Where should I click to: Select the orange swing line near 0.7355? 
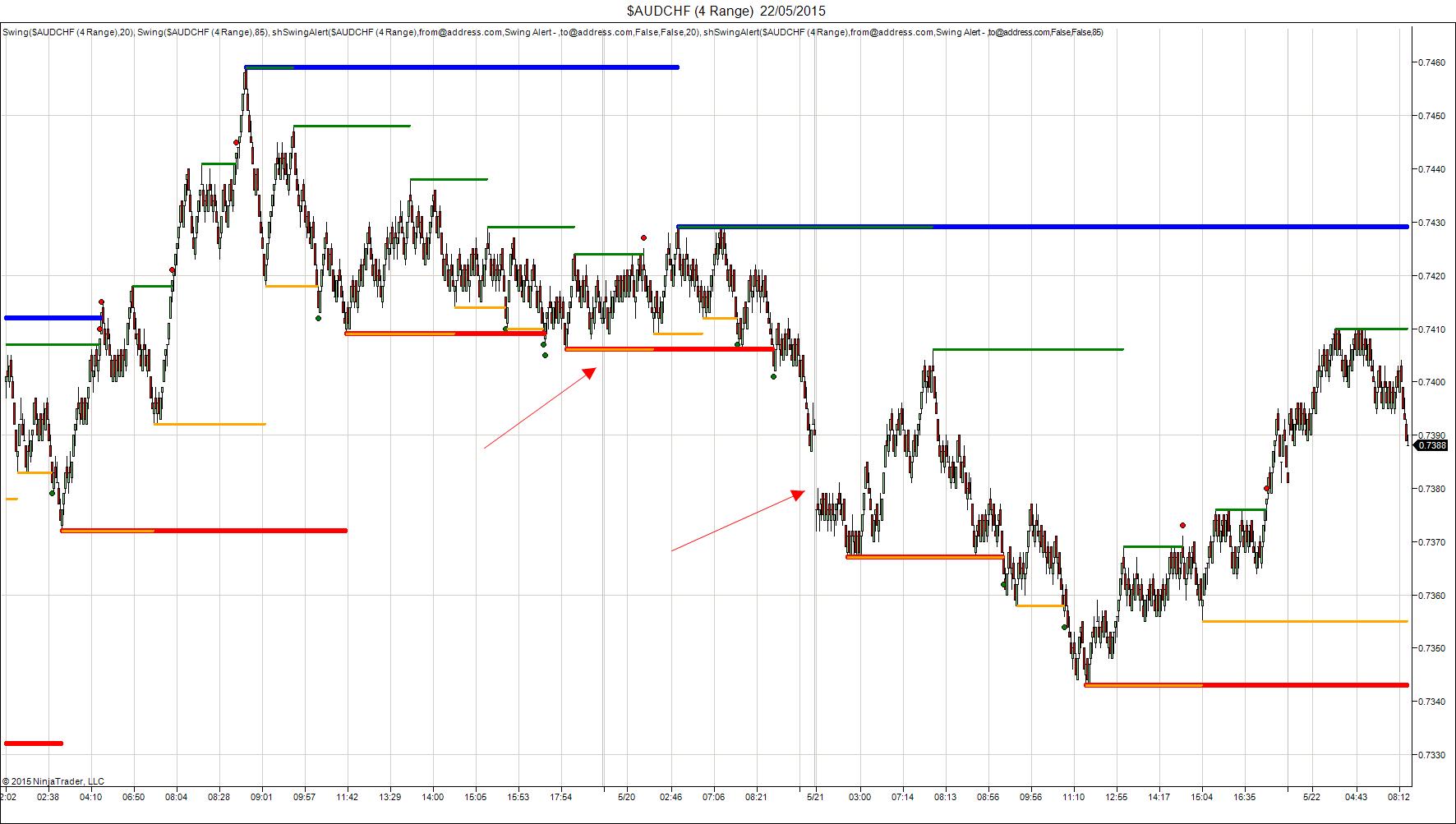[x=1305, y=622]
